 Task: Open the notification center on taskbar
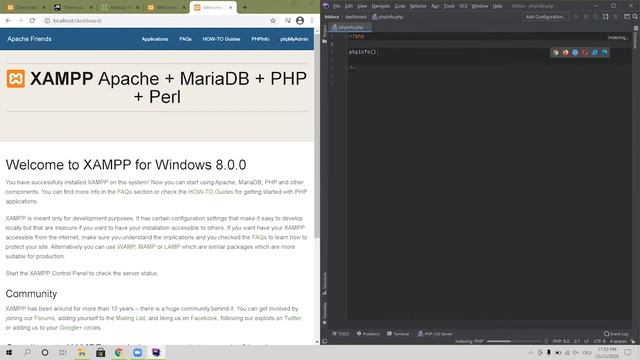coord(628,353)
